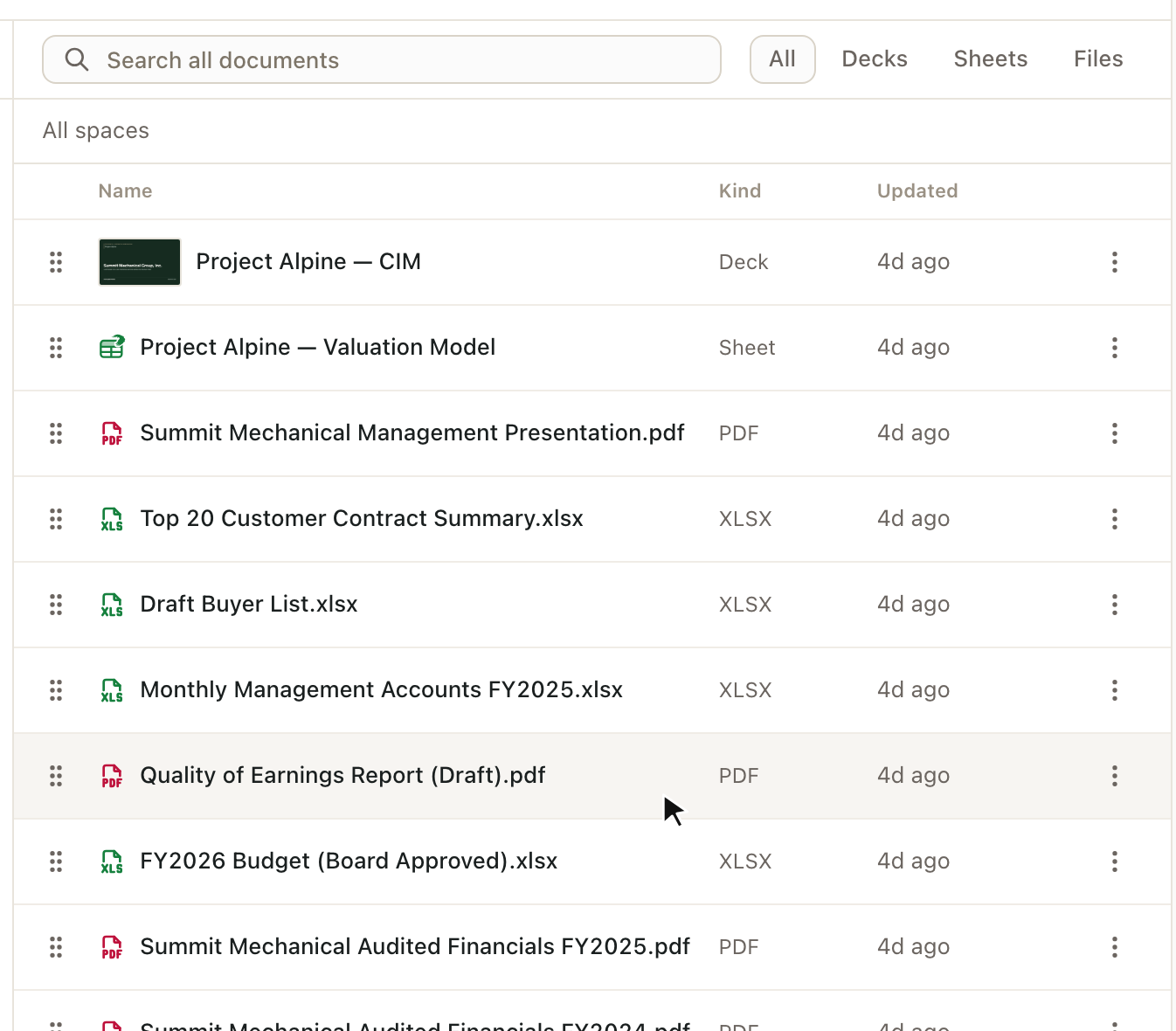1176x1031 pixels.
Task: Click the Kind column header
Action: coord(740,191)
